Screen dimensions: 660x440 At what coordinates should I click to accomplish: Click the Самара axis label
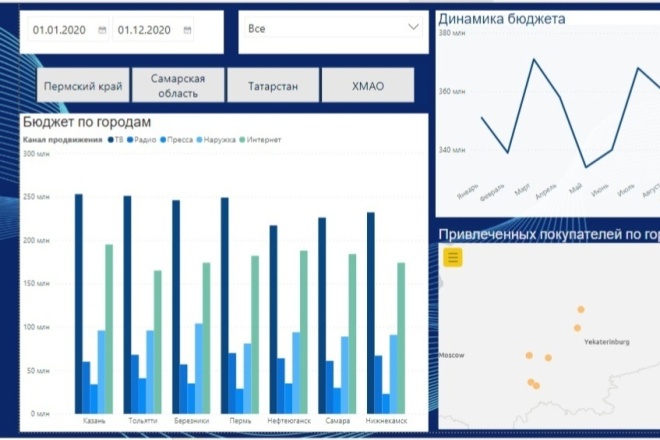coord(338,421)
